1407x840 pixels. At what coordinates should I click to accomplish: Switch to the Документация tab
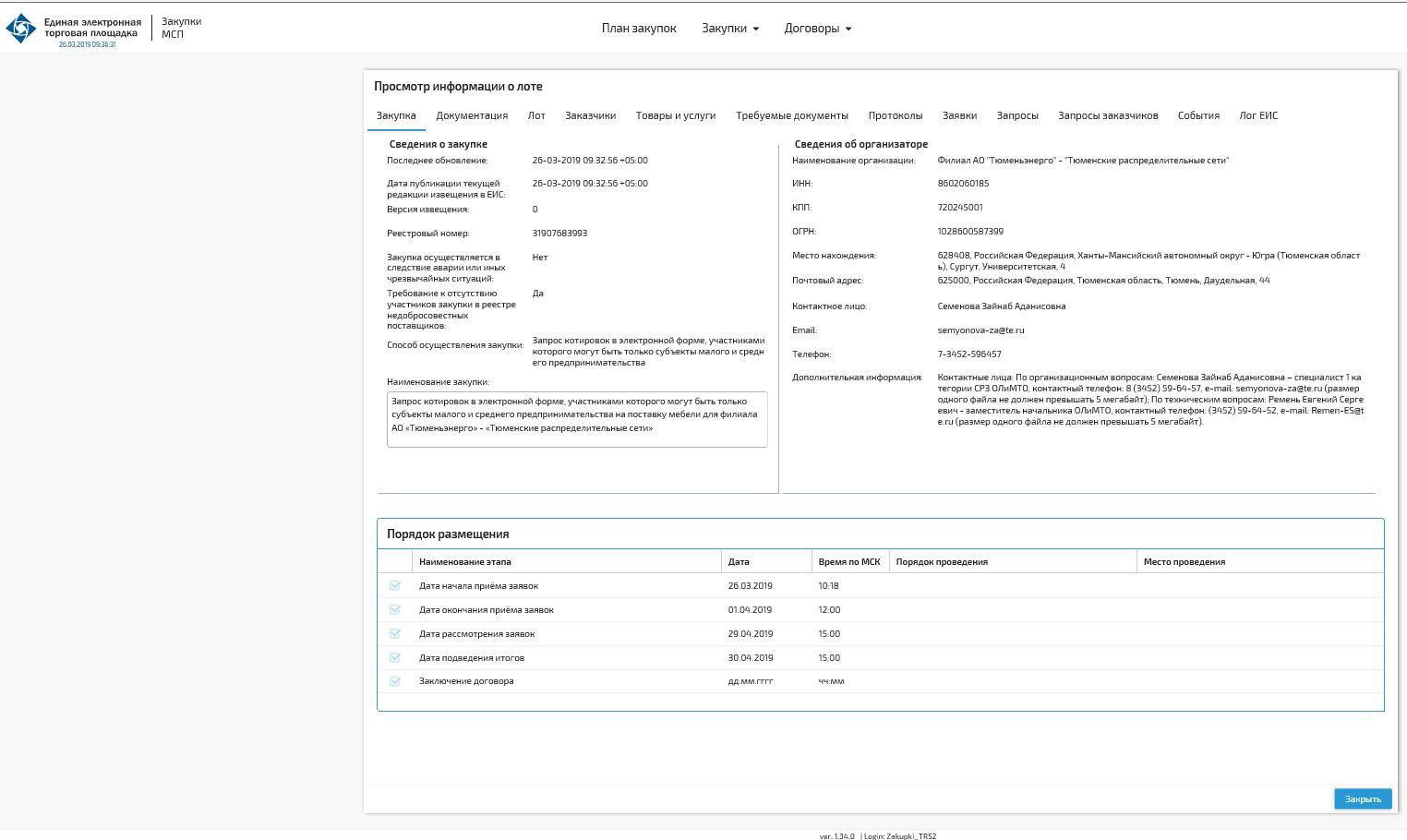coord(472,116)
